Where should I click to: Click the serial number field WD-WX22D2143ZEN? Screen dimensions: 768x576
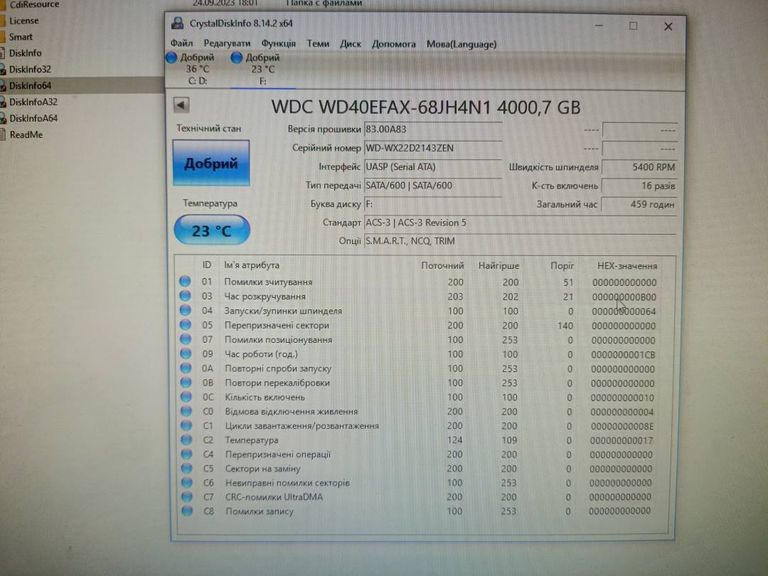(x=433, y=148)
